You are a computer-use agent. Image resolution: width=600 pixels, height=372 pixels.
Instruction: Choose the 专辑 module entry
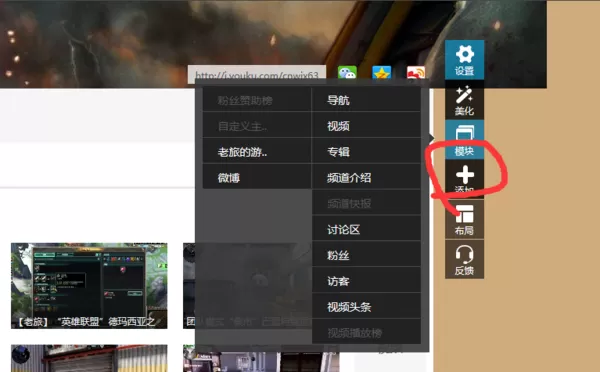pyautogui.click(x=366, y=152)
